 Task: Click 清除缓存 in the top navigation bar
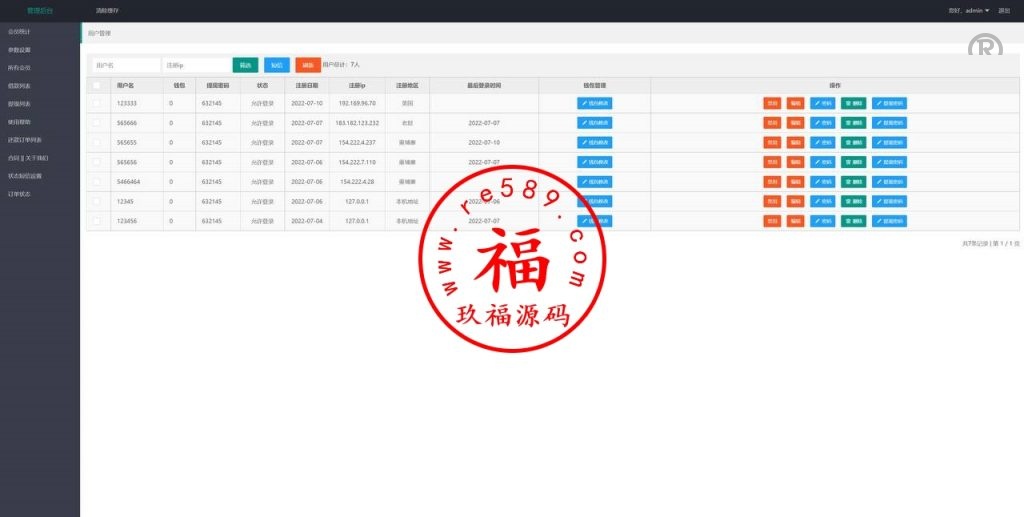107,10
